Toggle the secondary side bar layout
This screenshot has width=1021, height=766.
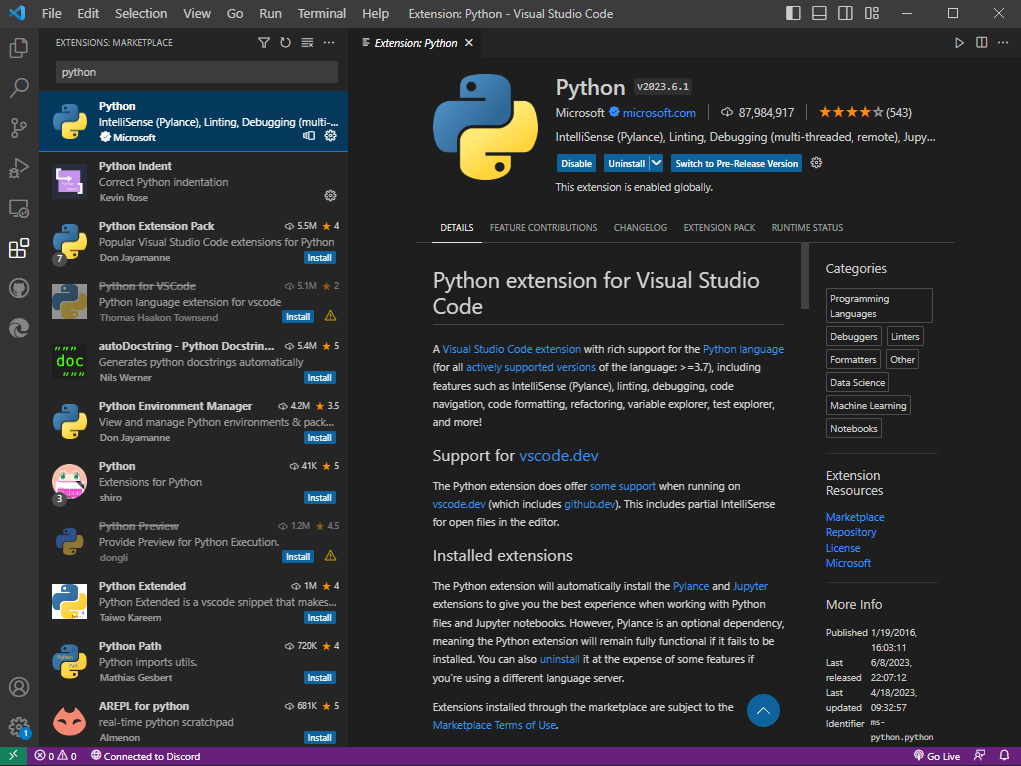tap(845, 13)
